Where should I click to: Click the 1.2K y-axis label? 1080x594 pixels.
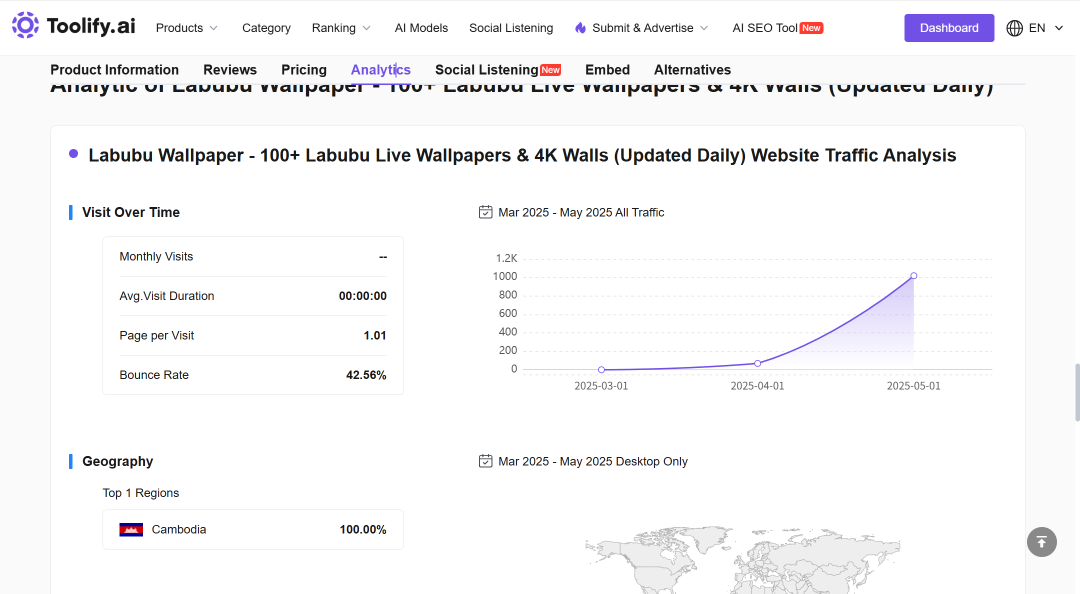[x=506, y=258]
